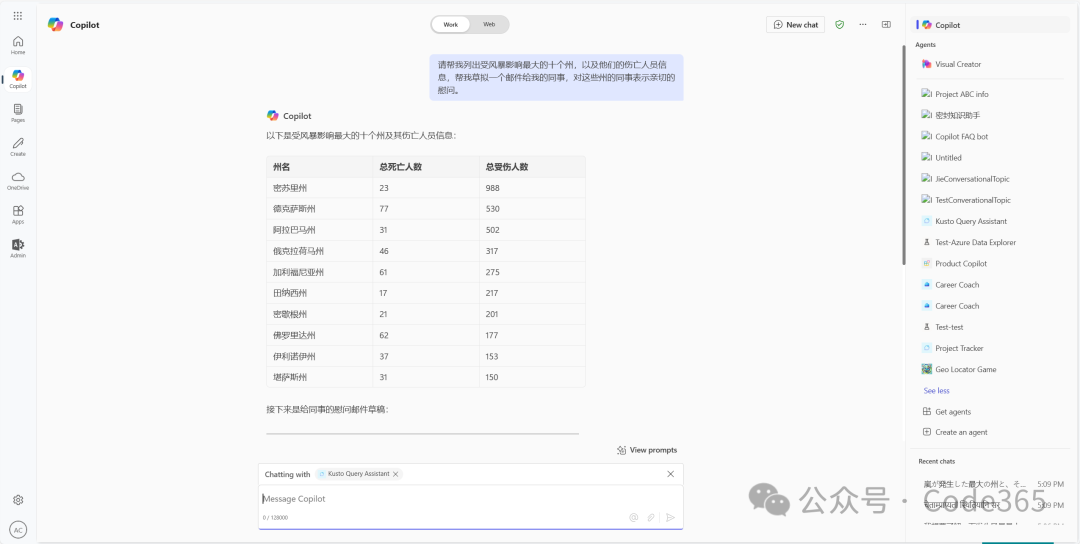Image resolution: width=1080 pixels, height=544 pixels.
Task: Open the AC account avatar
Action: pyautogui.click(x=18, y=530)
